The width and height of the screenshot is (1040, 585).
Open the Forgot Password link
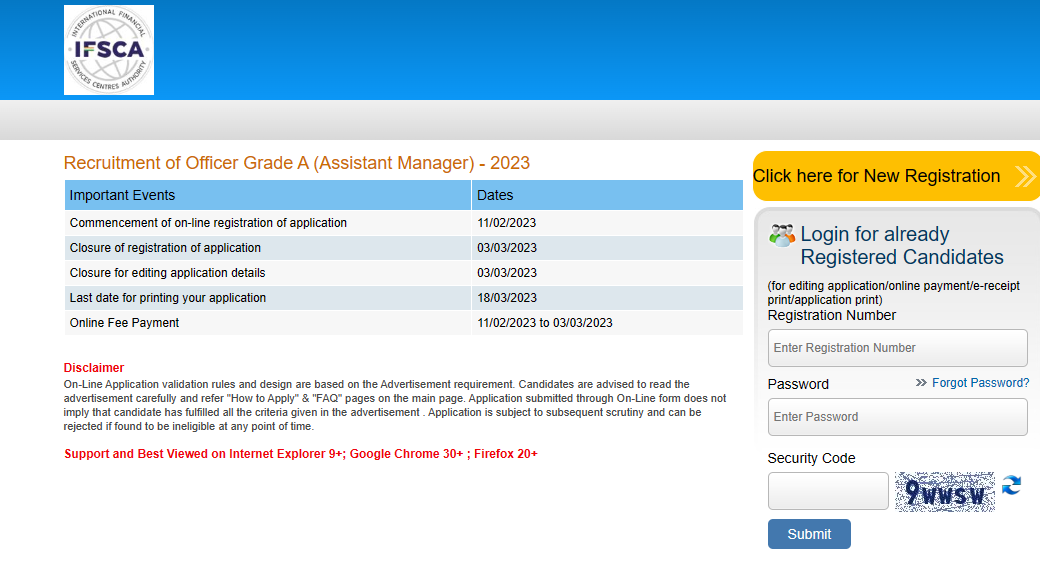click(980, 383)
